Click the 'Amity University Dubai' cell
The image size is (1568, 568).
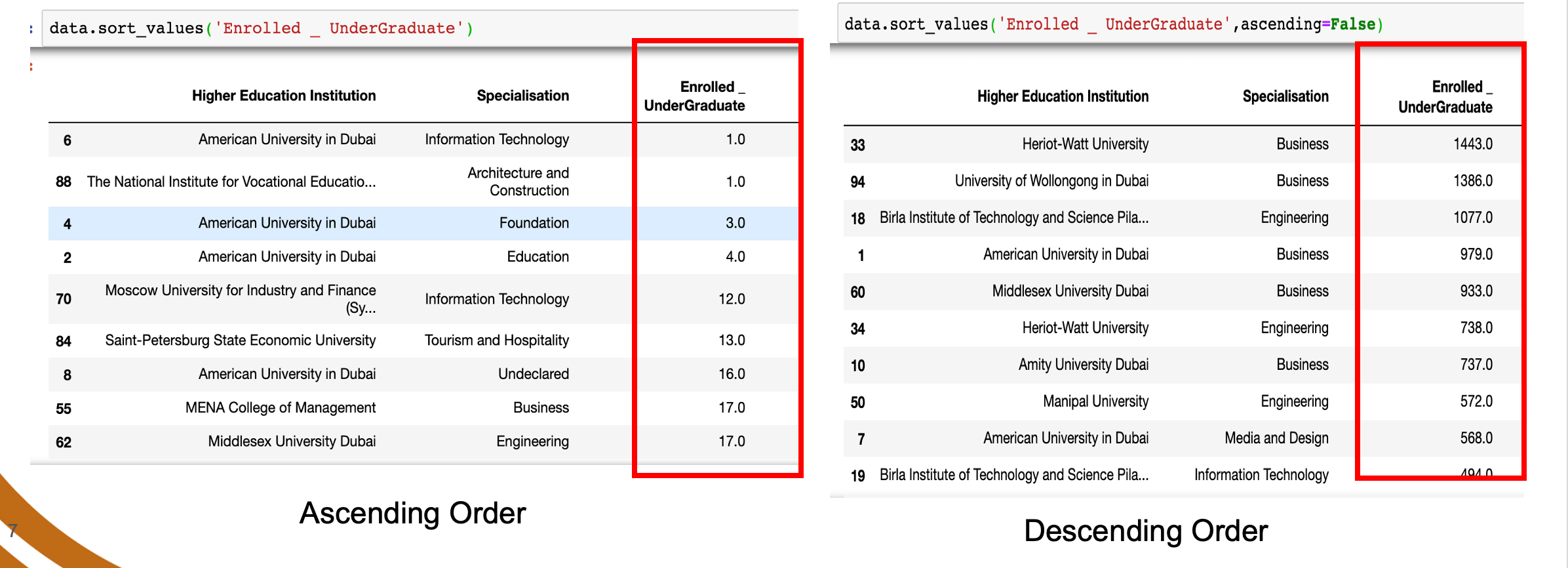pos(1084,365)
